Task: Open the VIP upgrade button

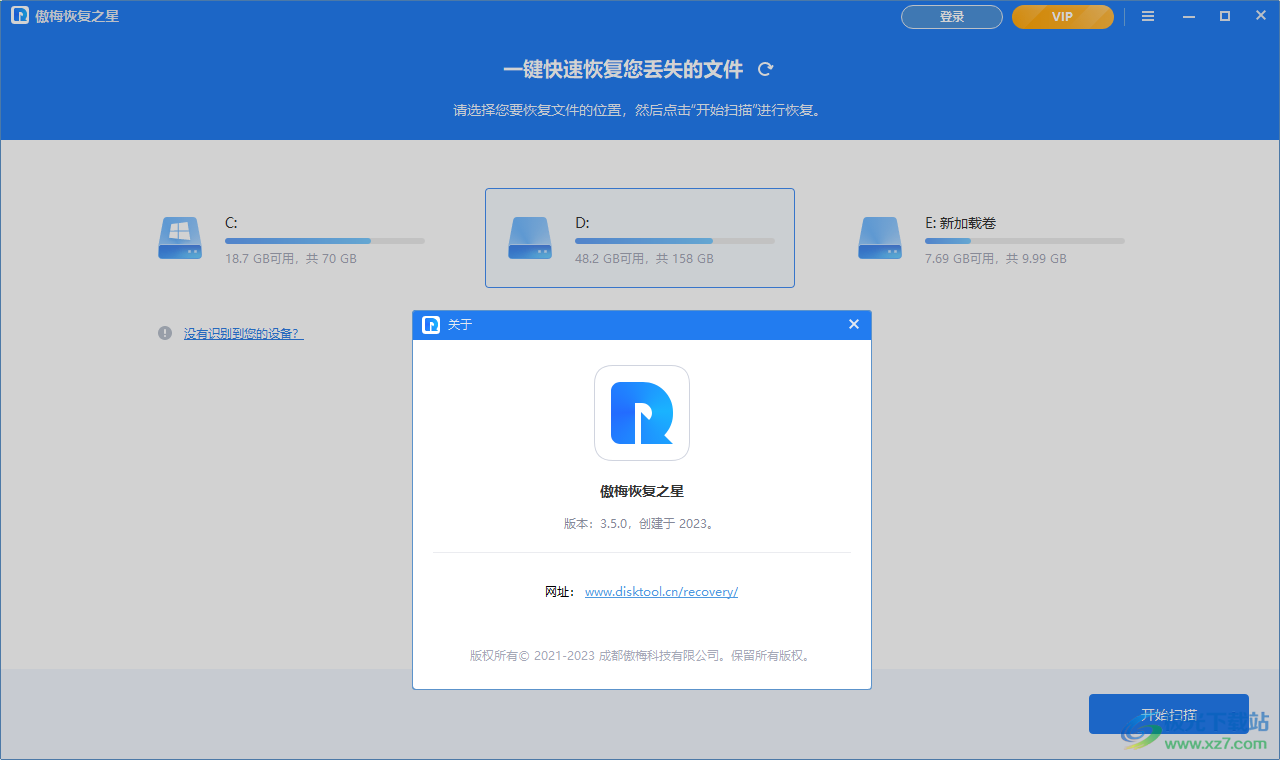Action: coord(1063,17)
